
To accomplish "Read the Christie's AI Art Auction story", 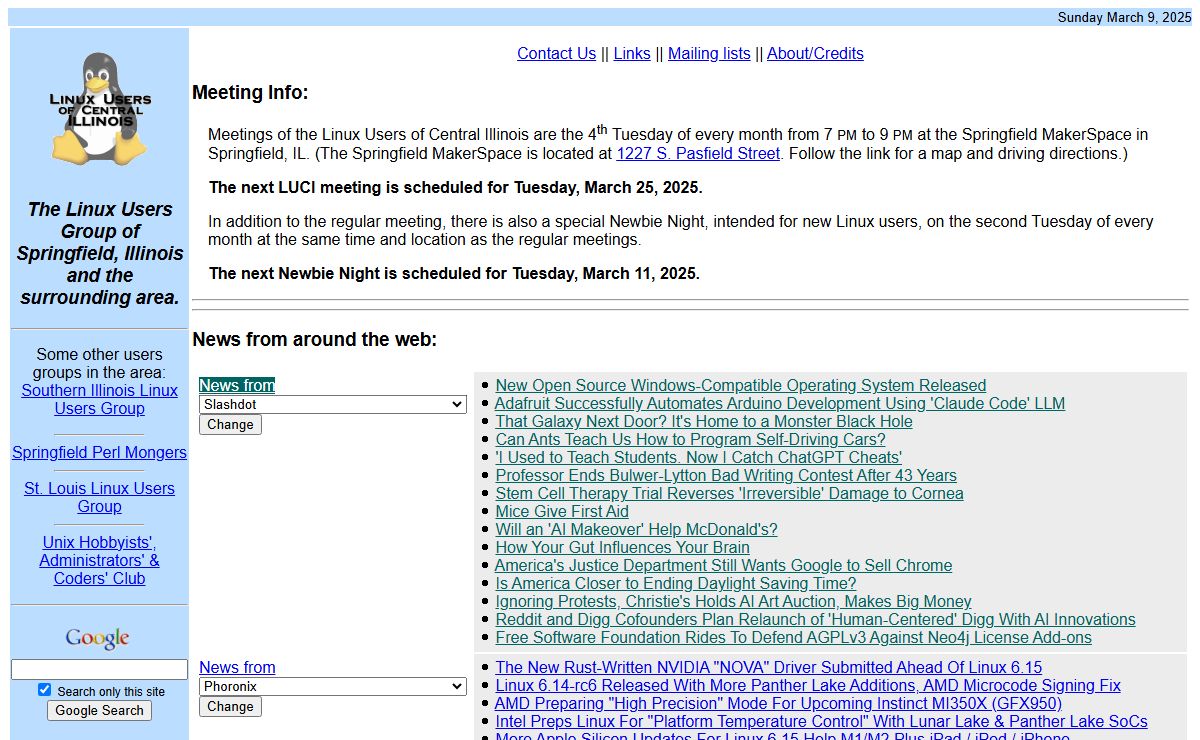I will pyautogui.click(x=733, y=602).
